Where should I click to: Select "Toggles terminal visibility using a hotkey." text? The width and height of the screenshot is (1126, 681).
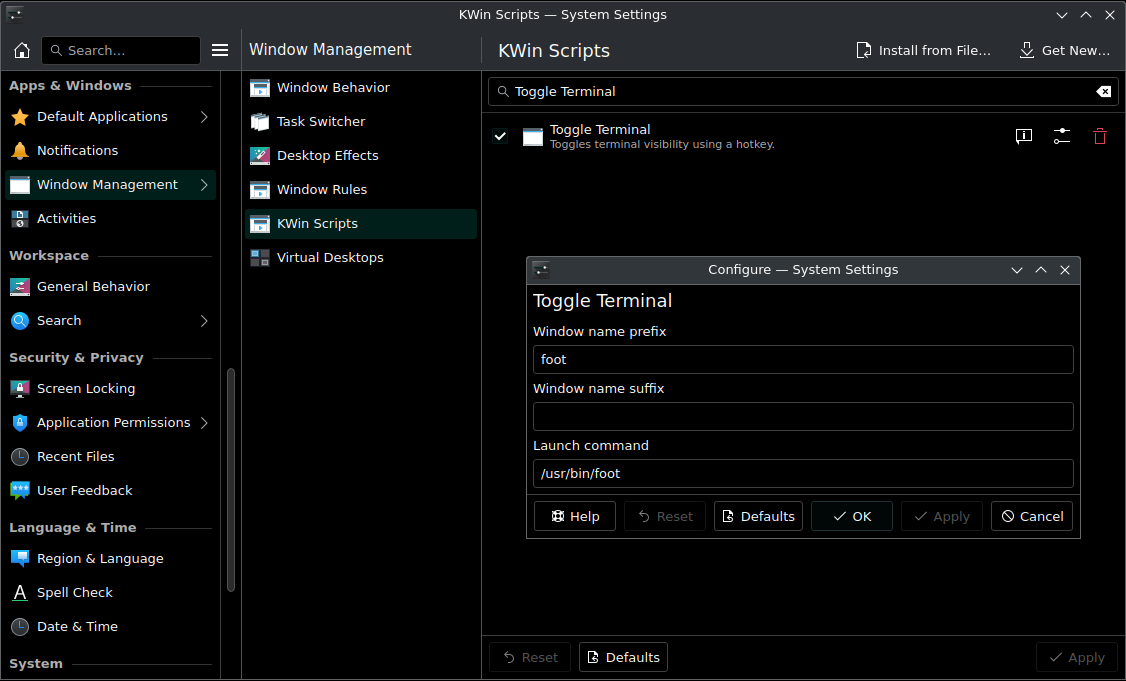(x=662, y=144)
